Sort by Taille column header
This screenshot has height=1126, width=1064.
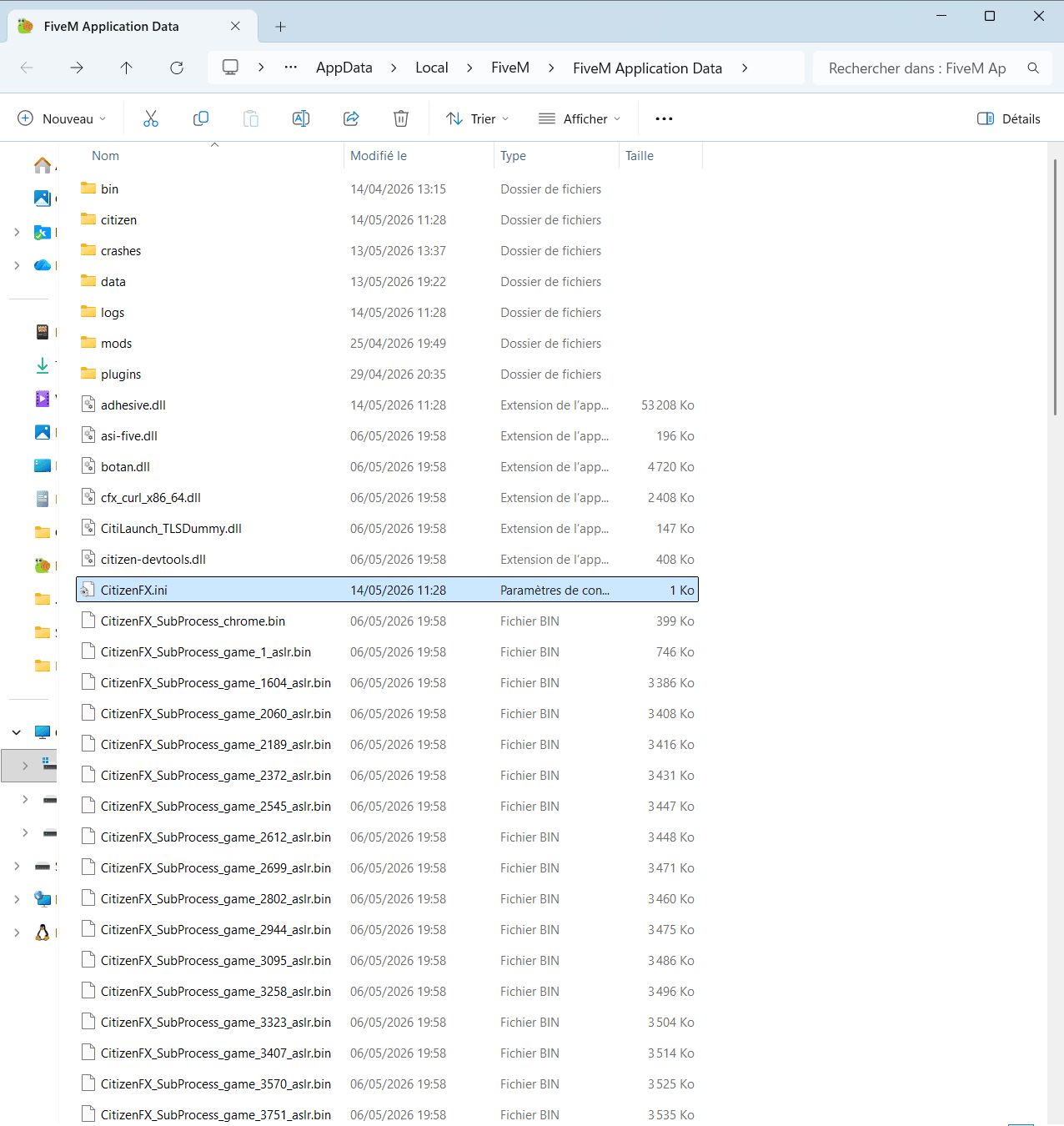click(x=640, y=156)
